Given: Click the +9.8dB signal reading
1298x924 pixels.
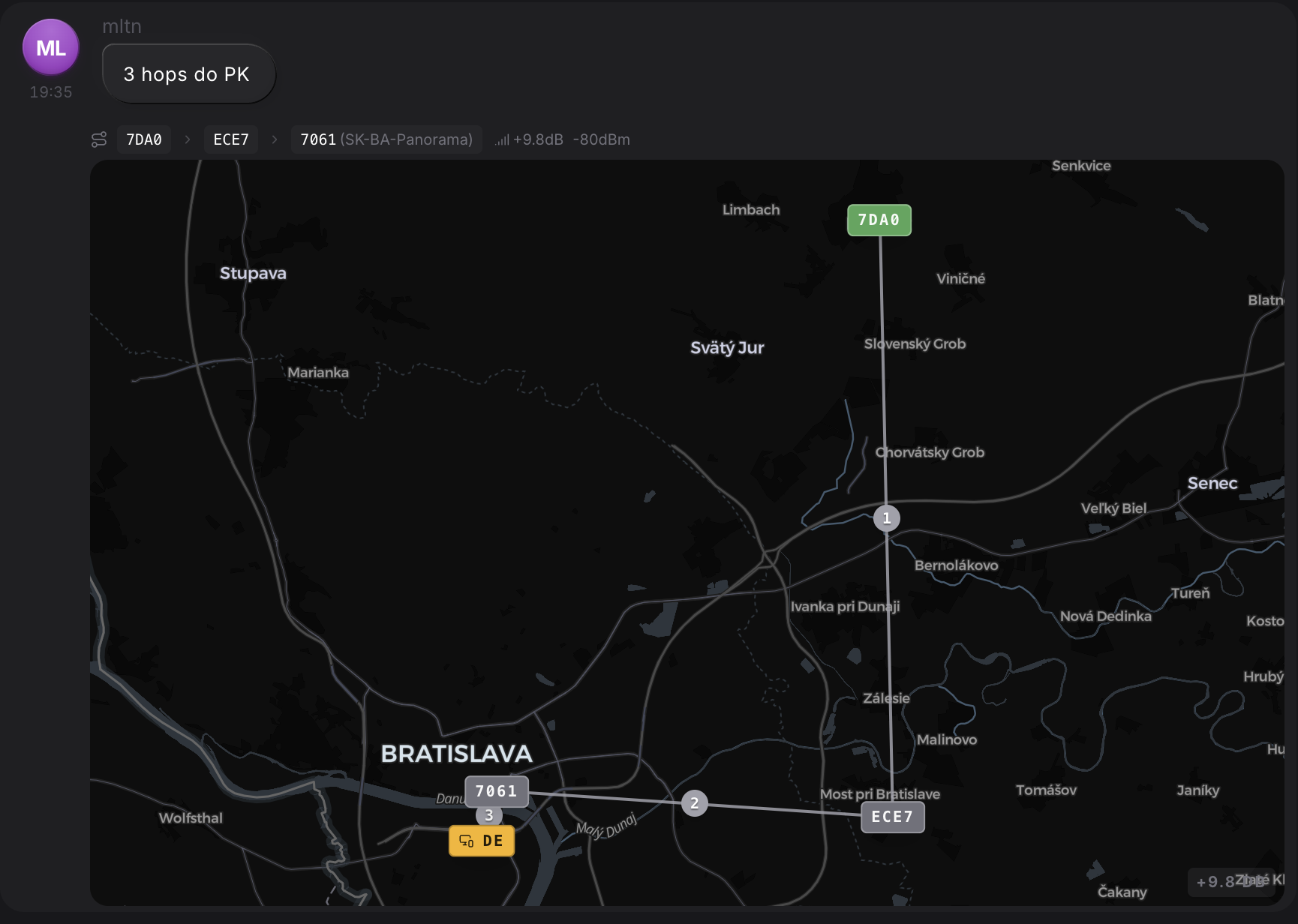Looking at the screenshot, I should [538, 139].
